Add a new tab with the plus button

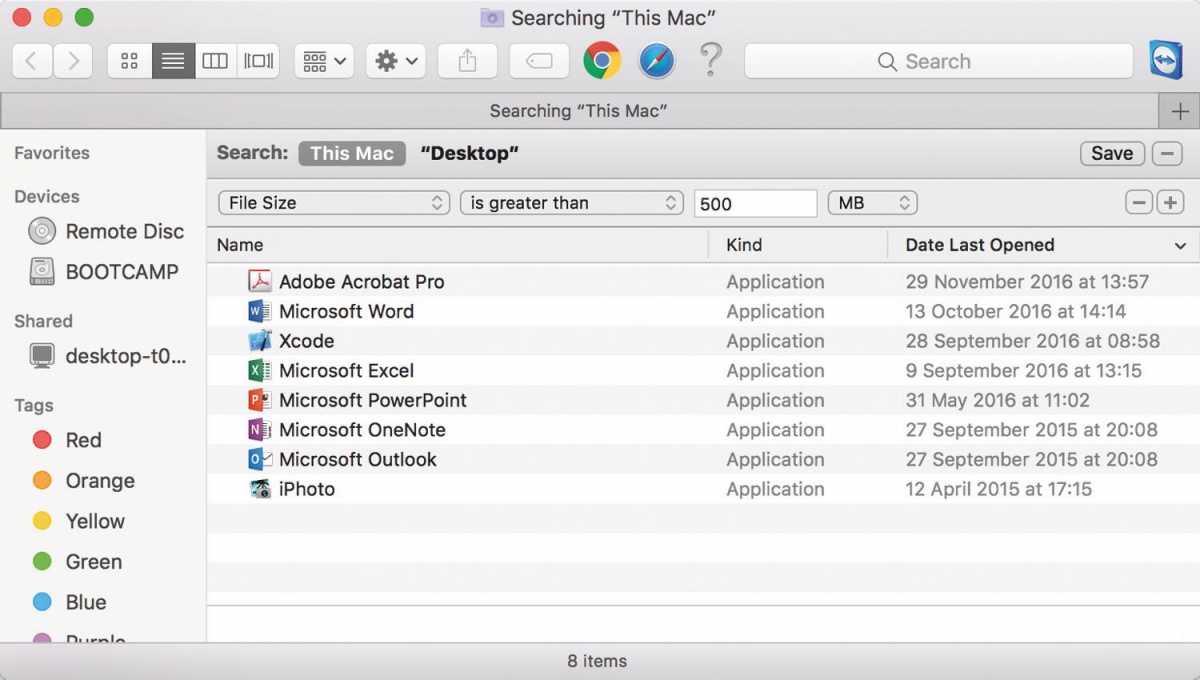point(1180,111)
